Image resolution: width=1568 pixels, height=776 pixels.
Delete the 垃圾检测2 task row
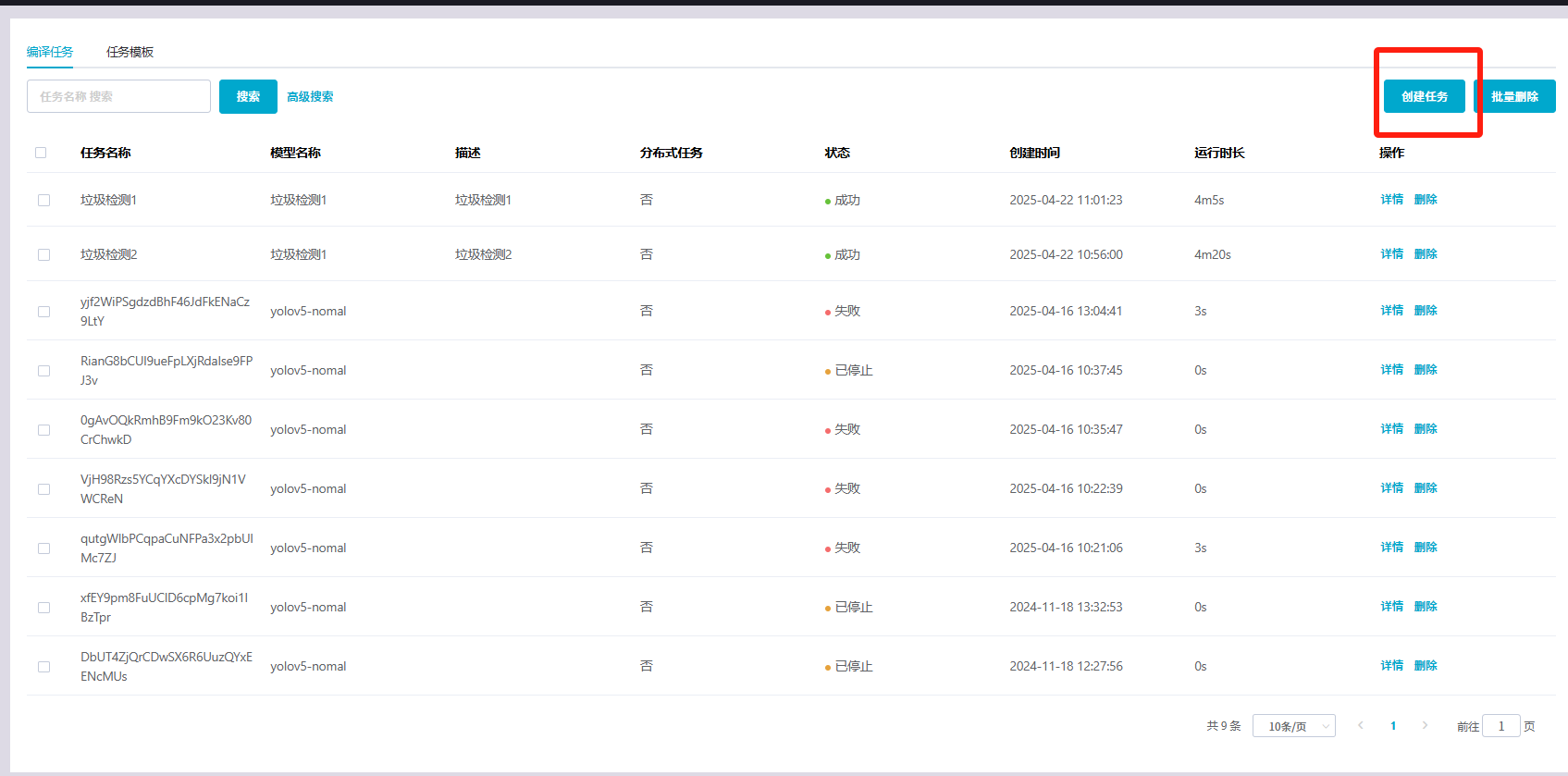[x=1426, y=254]
